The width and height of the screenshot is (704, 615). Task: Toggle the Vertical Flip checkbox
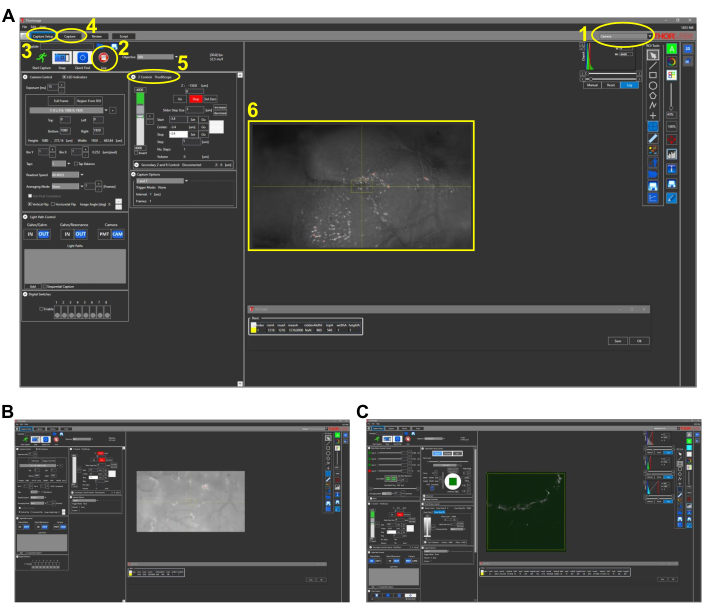click(30, 204)
